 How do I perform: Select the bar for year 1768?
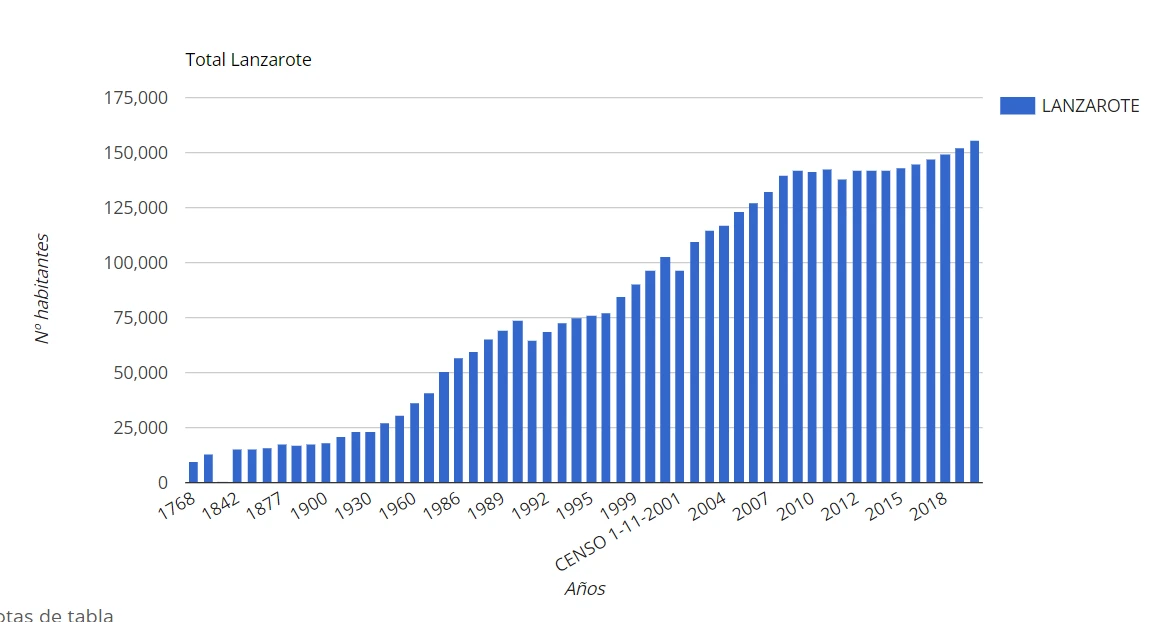[193, 472]
